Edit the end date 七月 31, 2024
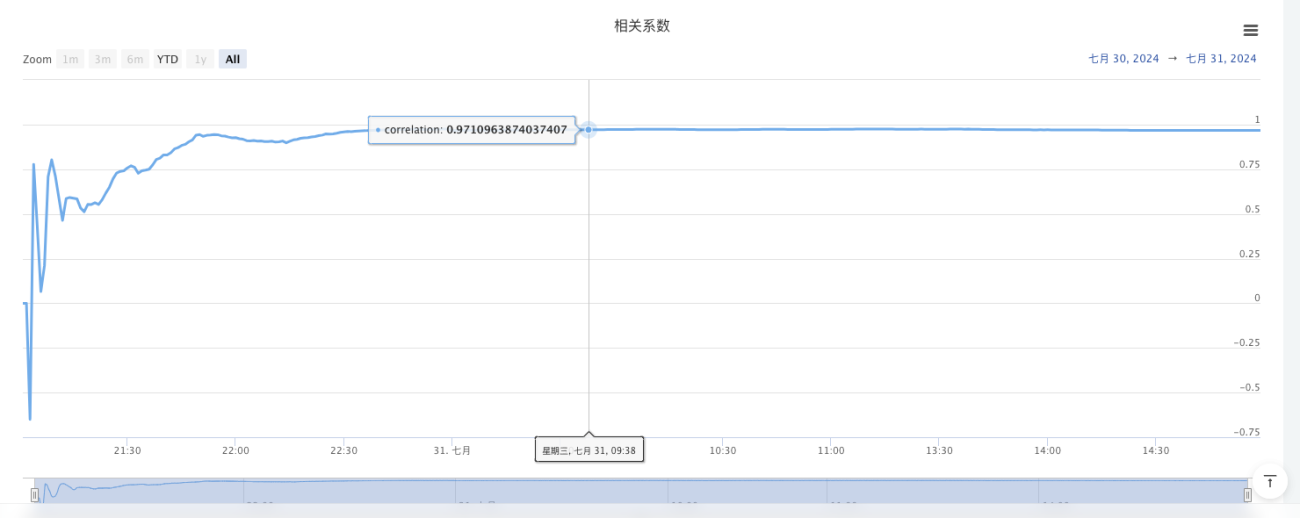Viewport: 1300px width, 518px height. 1221,59
